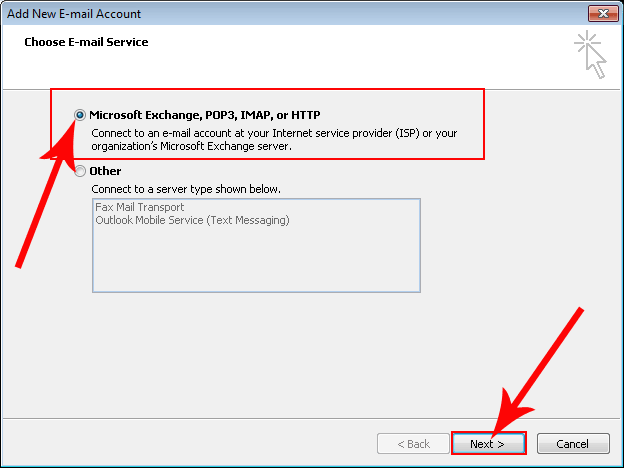The image size is (624, 468).
Task: Click the disabled < Back button
Action: [413, 443]
